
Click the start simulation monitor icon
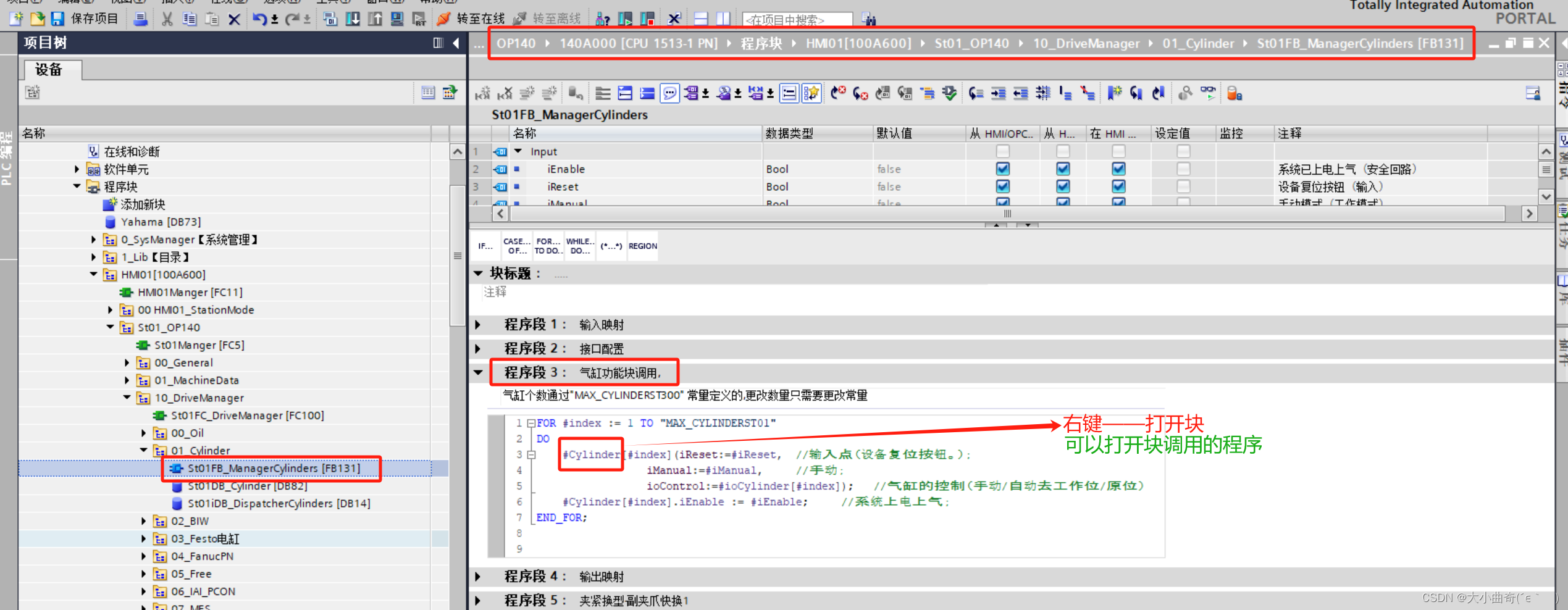(x=397, y=19)
